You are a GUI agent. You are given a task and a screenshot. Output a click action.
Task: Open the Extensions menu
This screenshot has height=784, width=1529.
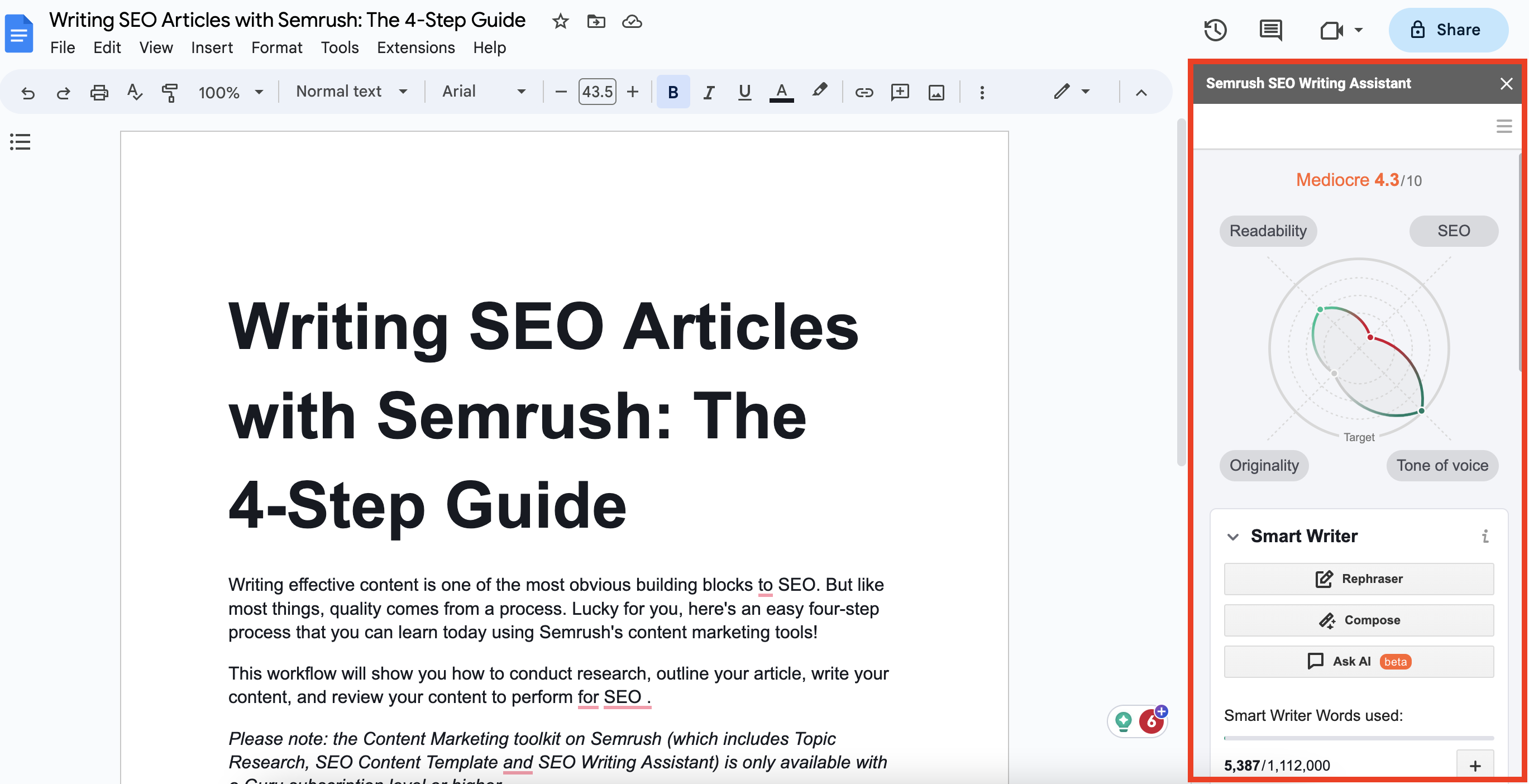click(x=415, y=47)
